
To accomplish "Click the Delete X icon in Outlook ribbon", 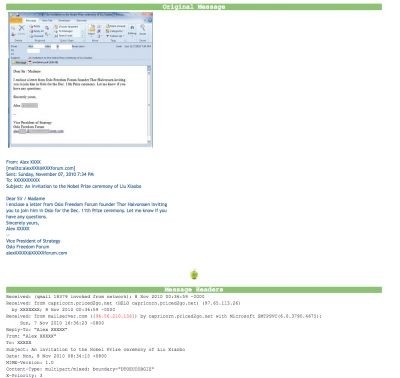I will pos(22,28).
